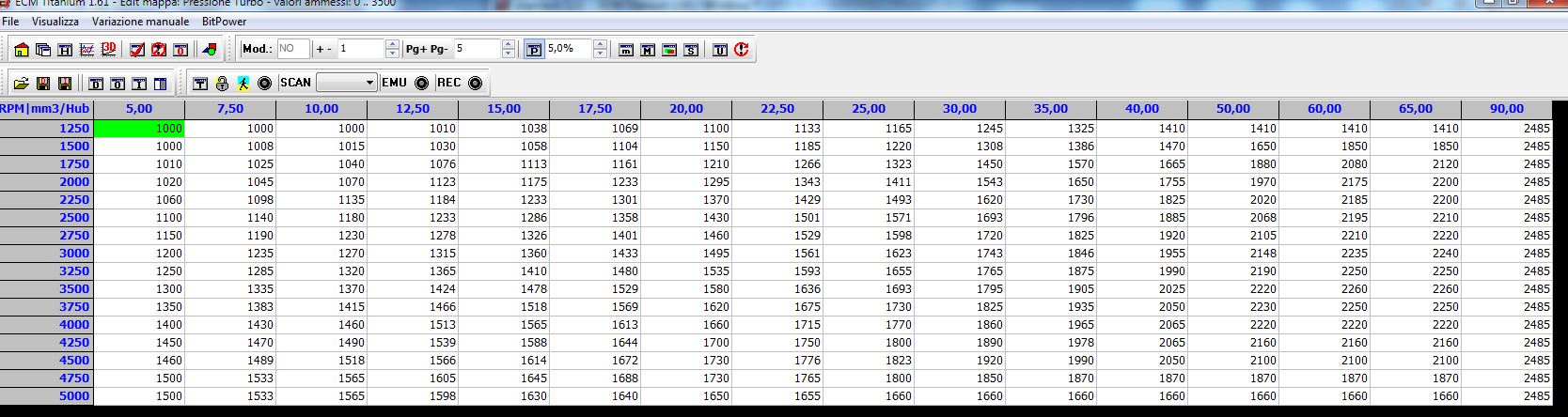Click the lowercase m window icon
Viewport: 1568px width, 417px height.
pos(626,50)
